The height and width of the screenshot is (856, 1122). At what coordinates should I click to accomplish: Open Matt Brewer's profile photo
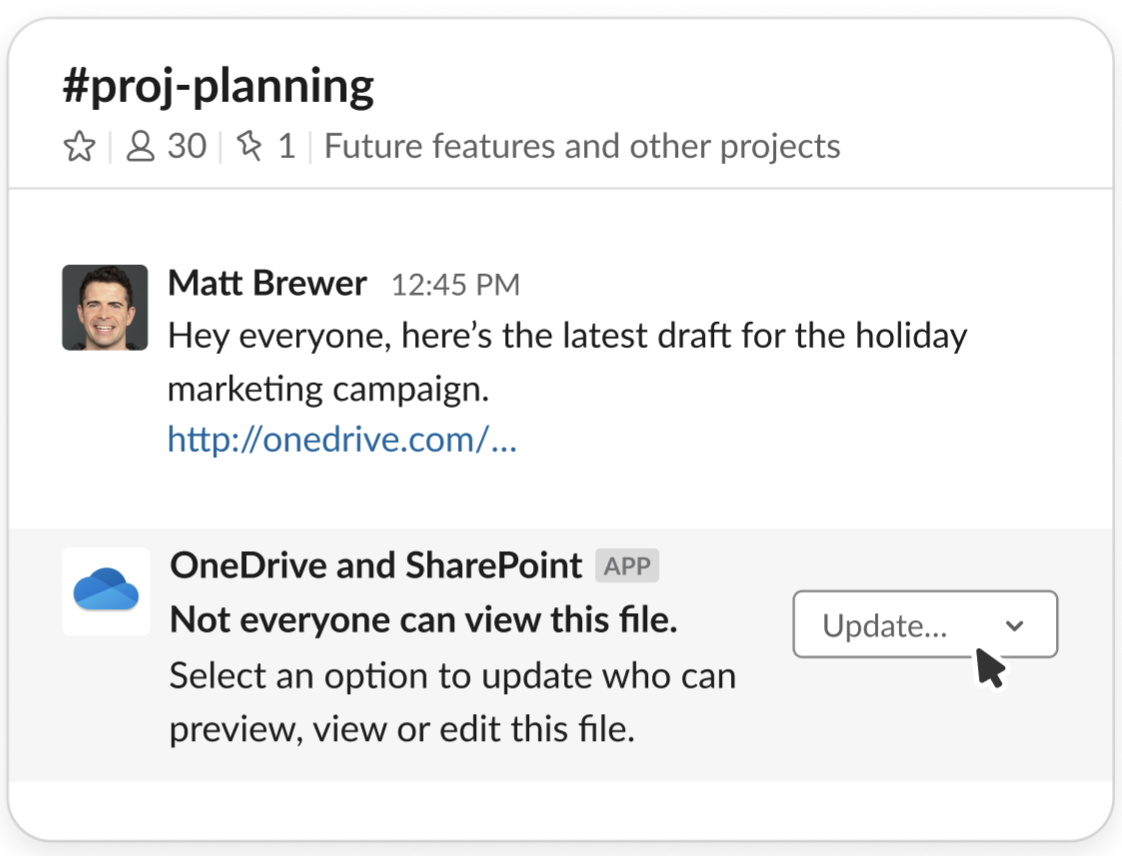pyautogui.click(x=105, y=308)
